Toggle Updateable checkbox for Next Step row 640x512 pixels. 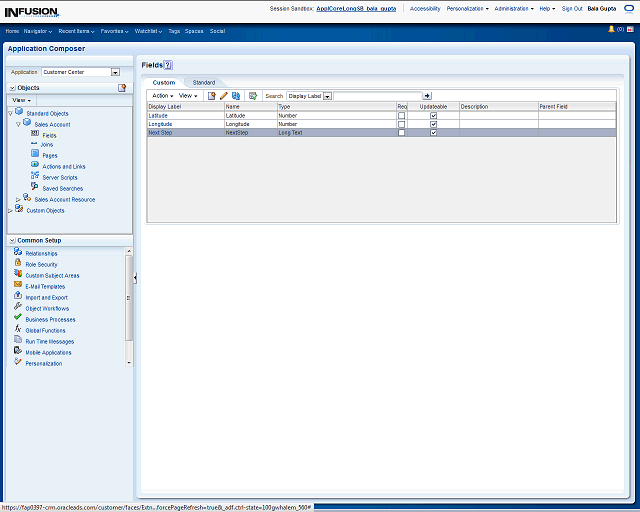click(433, 133)
